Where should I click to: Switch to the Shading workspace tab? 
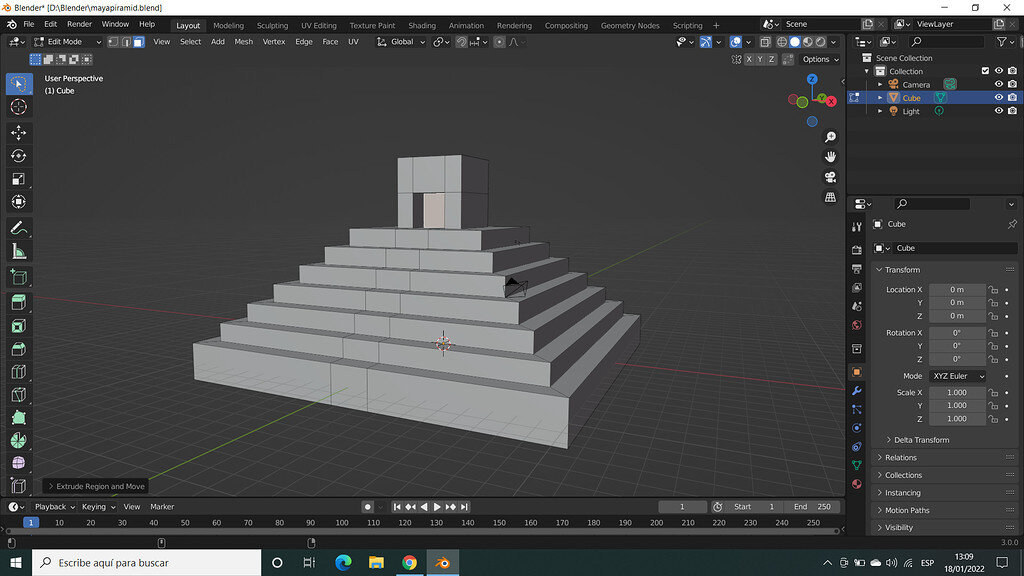422,25
